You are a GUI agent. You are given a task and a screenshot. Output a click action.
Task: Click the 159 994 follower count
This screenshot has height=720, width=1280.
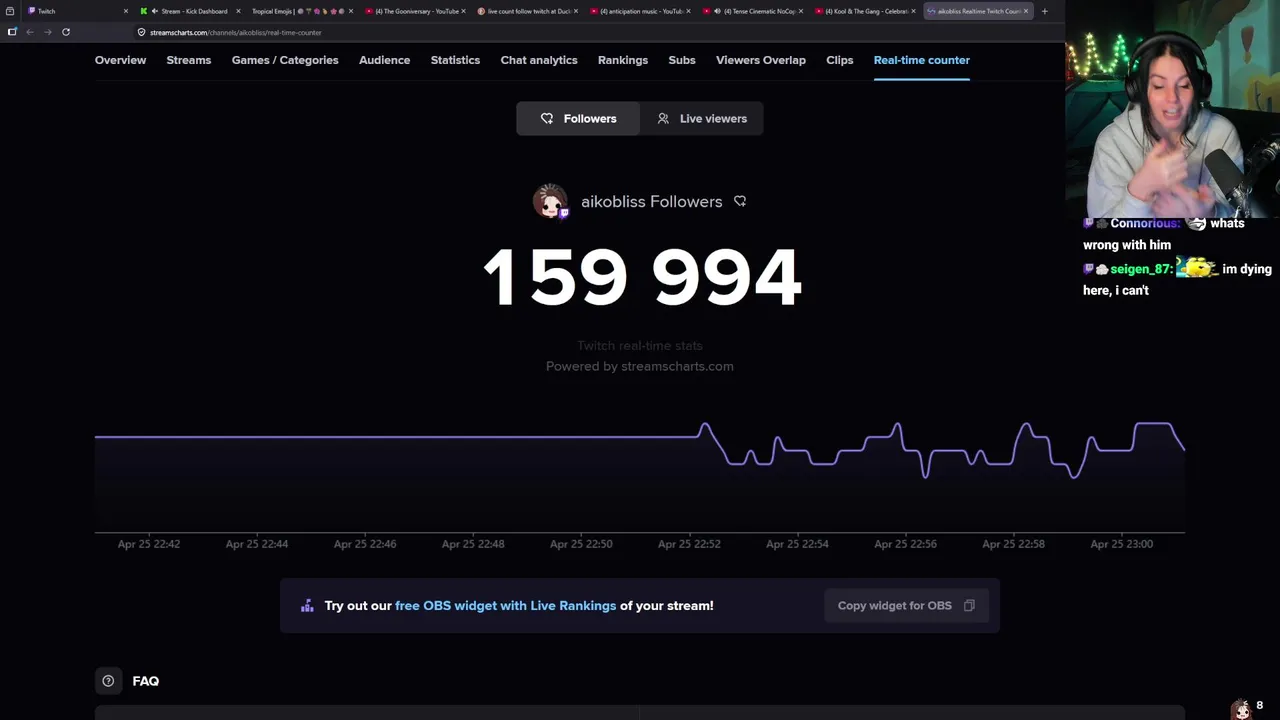[641, 277]
